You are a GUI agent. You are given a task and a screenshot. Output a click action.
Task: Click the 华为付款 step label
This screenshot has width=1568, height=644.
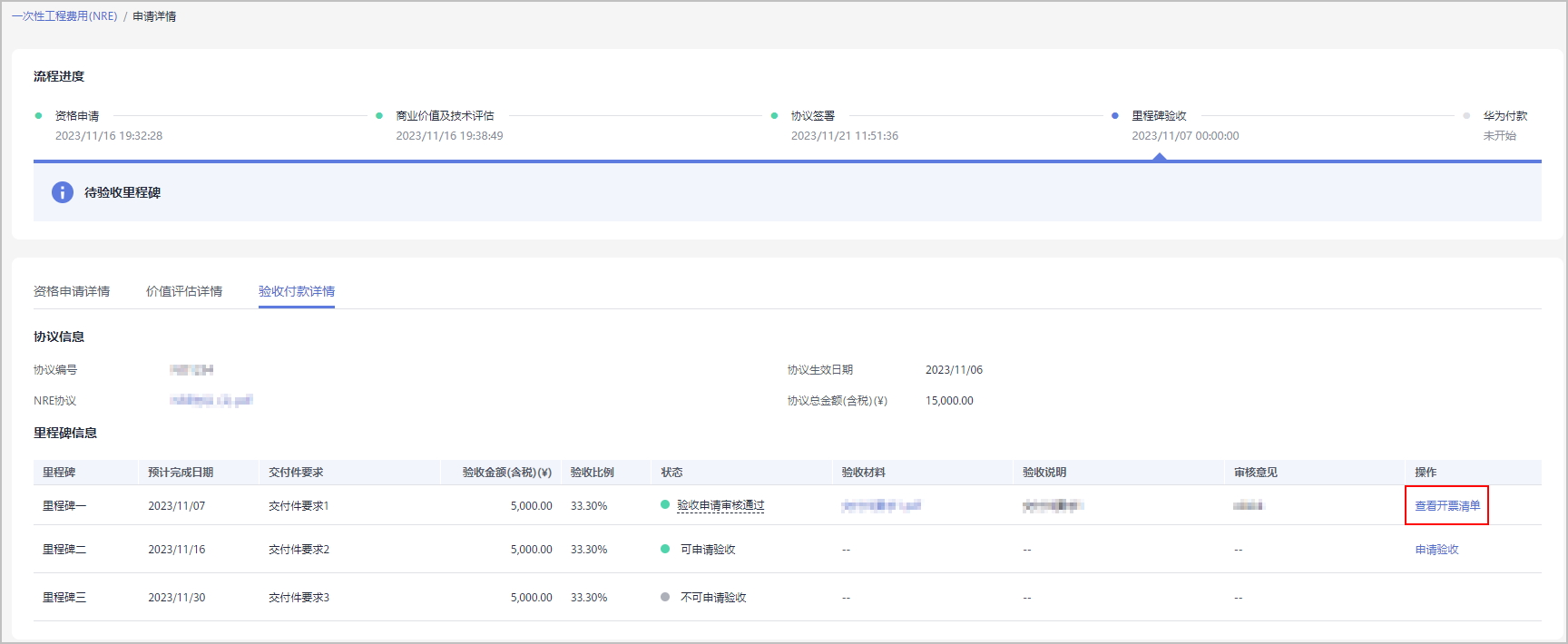[x=1505, y=116]
